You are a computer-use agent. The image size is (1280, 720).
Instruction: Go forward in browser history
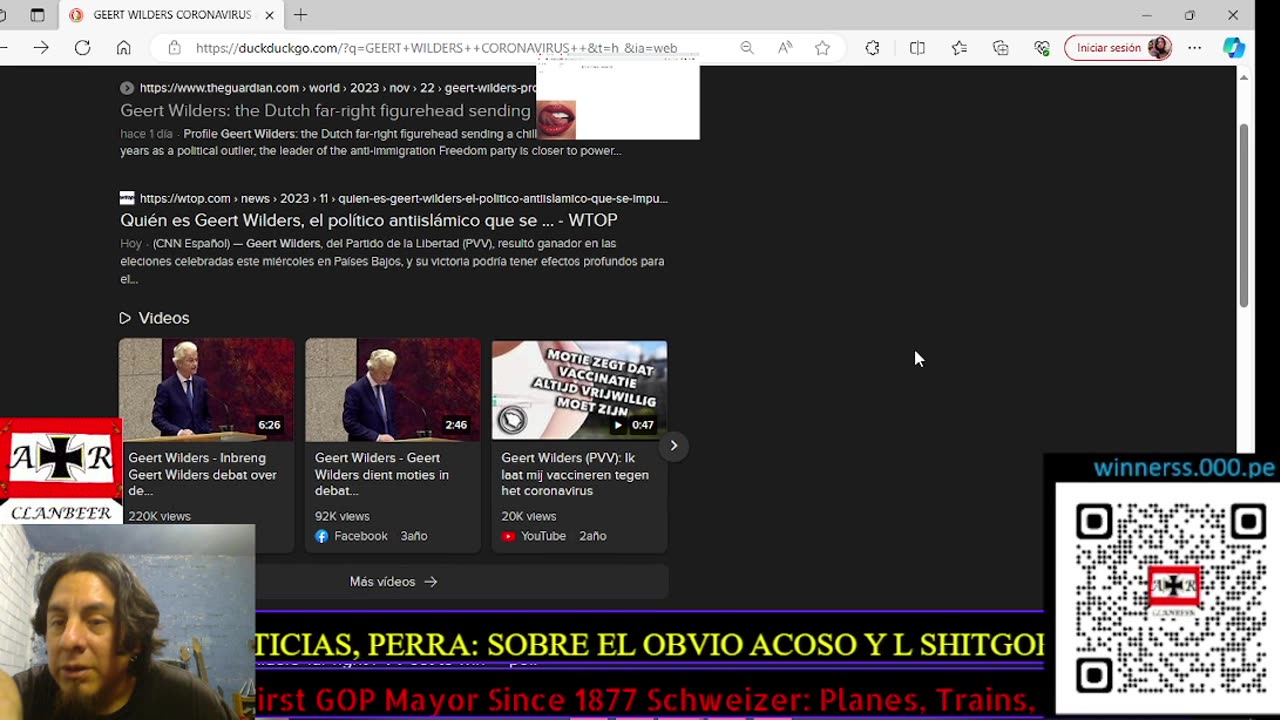[41, 48]
